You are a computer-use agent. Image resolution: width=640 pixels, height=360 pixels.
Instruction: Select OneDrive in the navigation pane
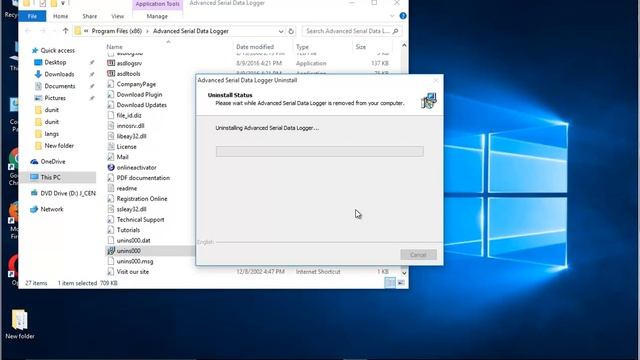pos(53,162)
